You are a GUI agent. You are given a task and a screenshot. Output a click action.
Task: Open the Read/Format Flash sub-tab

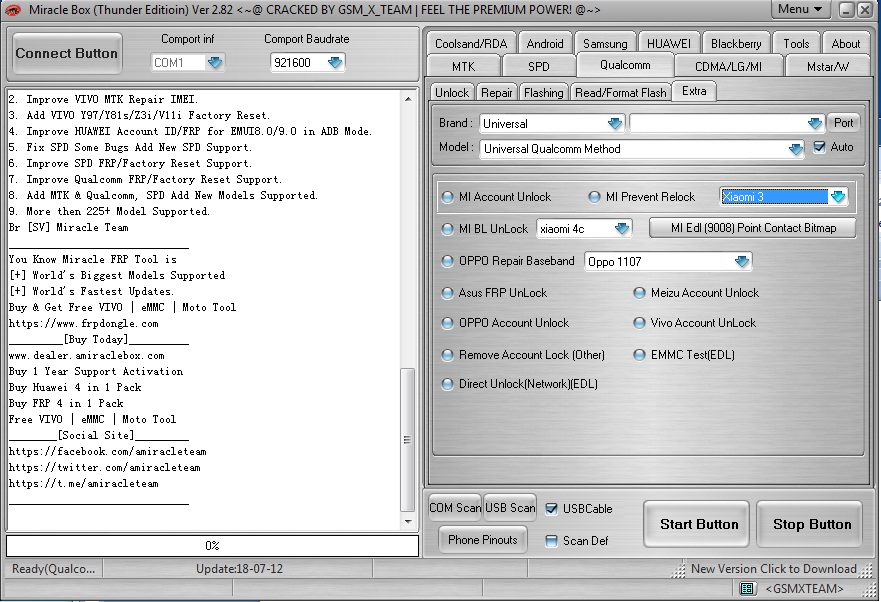[620, 92]
